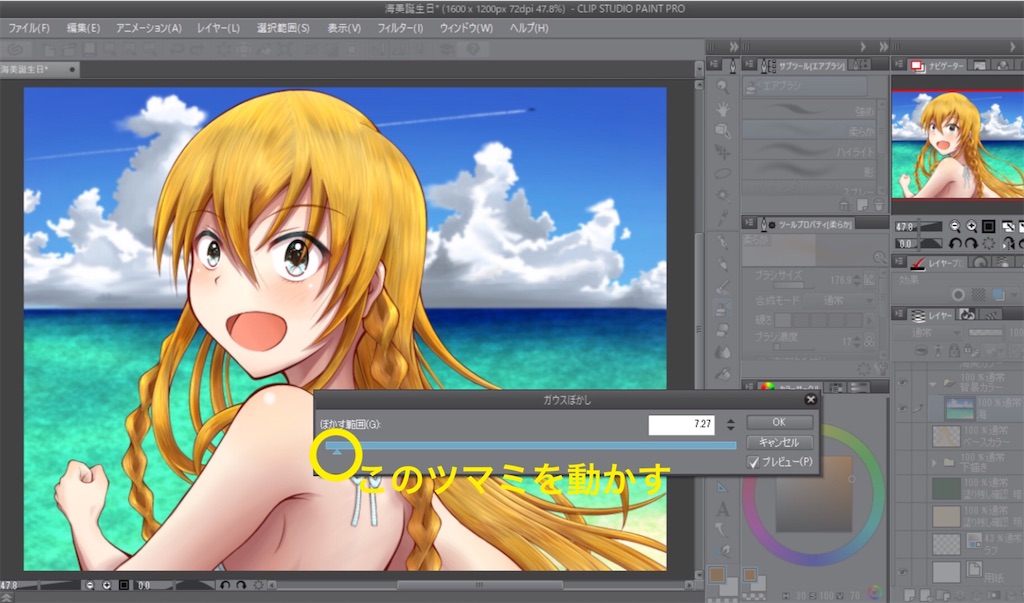Select the Operation object tool
The image size is (1024, 603).
click(x=722, y=130)
